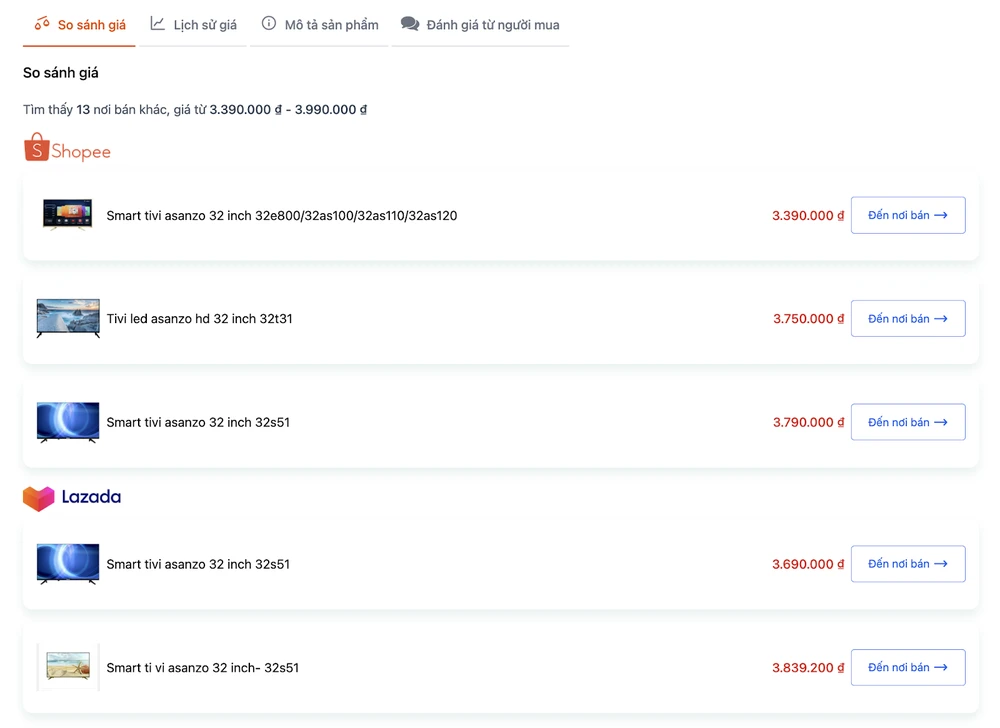The height and width of the screenshot is (728, 1000).
Task: Click the Shopee logo
Action: pyautogui.click(x=67, y=149)
